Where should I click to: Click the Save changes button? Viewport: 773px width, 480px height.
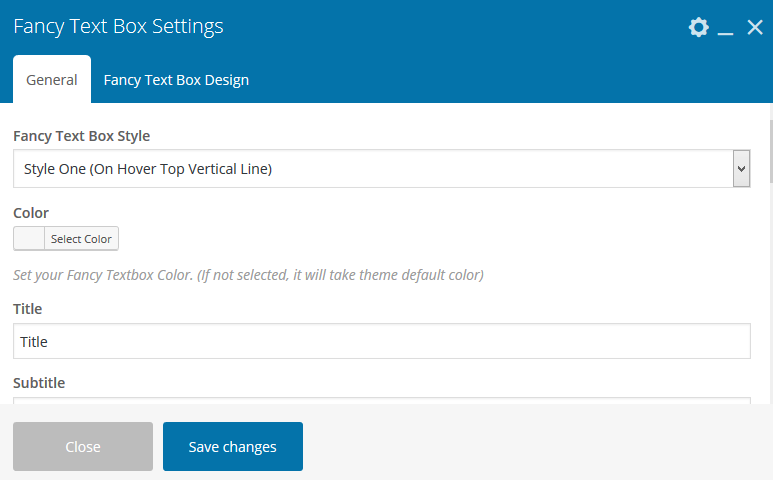pyautogui.click(x=233, y=446)
